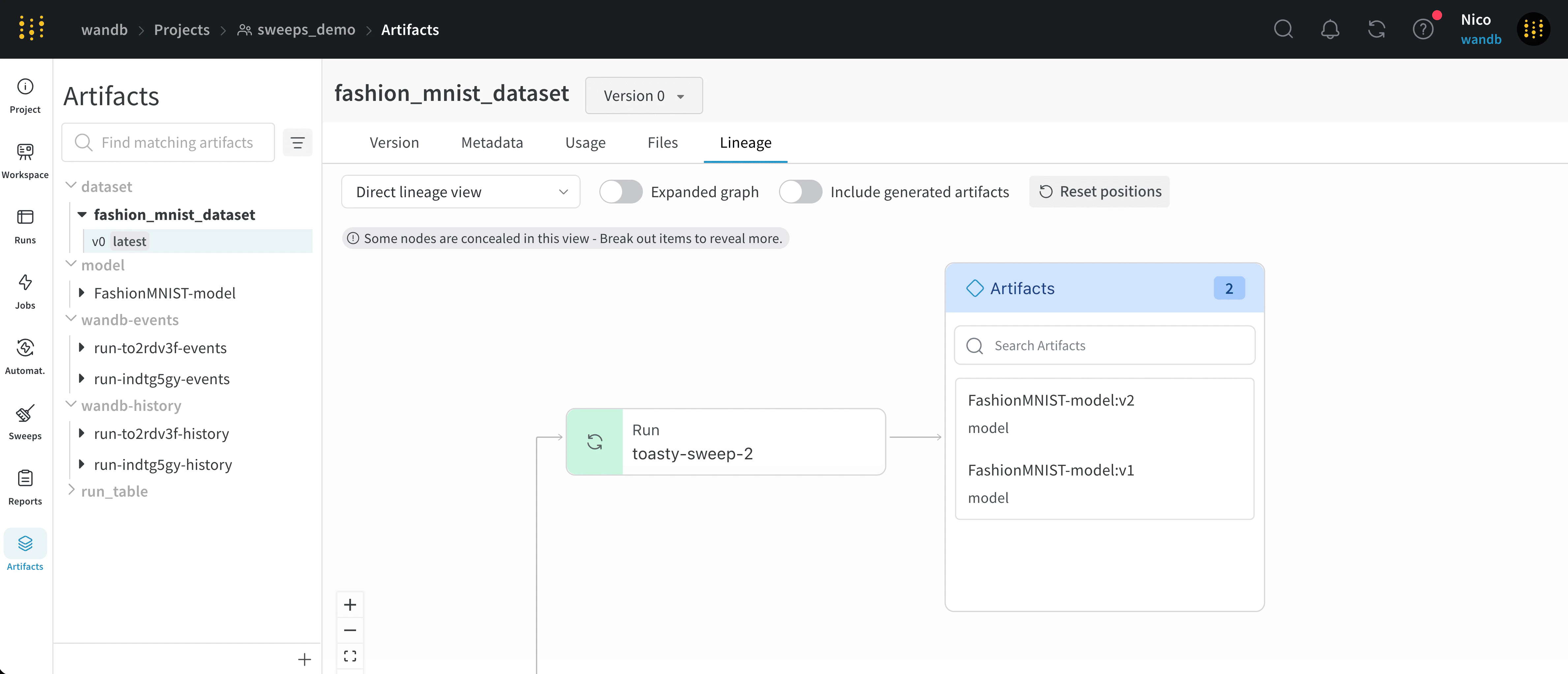Switch to the Metadata tab
The height and width of the screenshot is (674, 1568).
click(x=492, y=142)
